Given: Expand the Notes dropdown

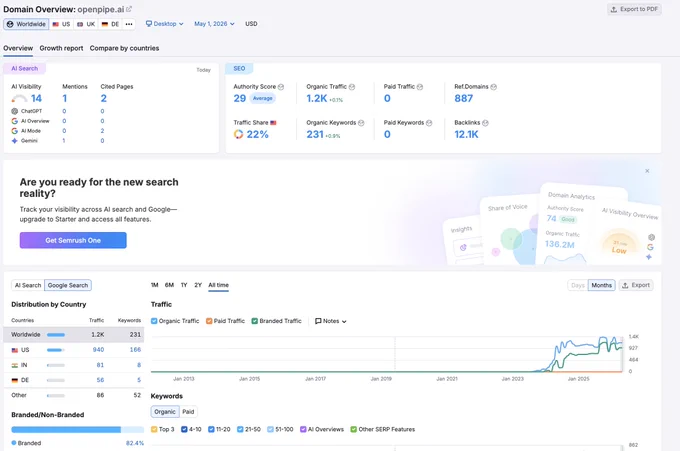Looking at the screenshot, I should tap(330, 321).
